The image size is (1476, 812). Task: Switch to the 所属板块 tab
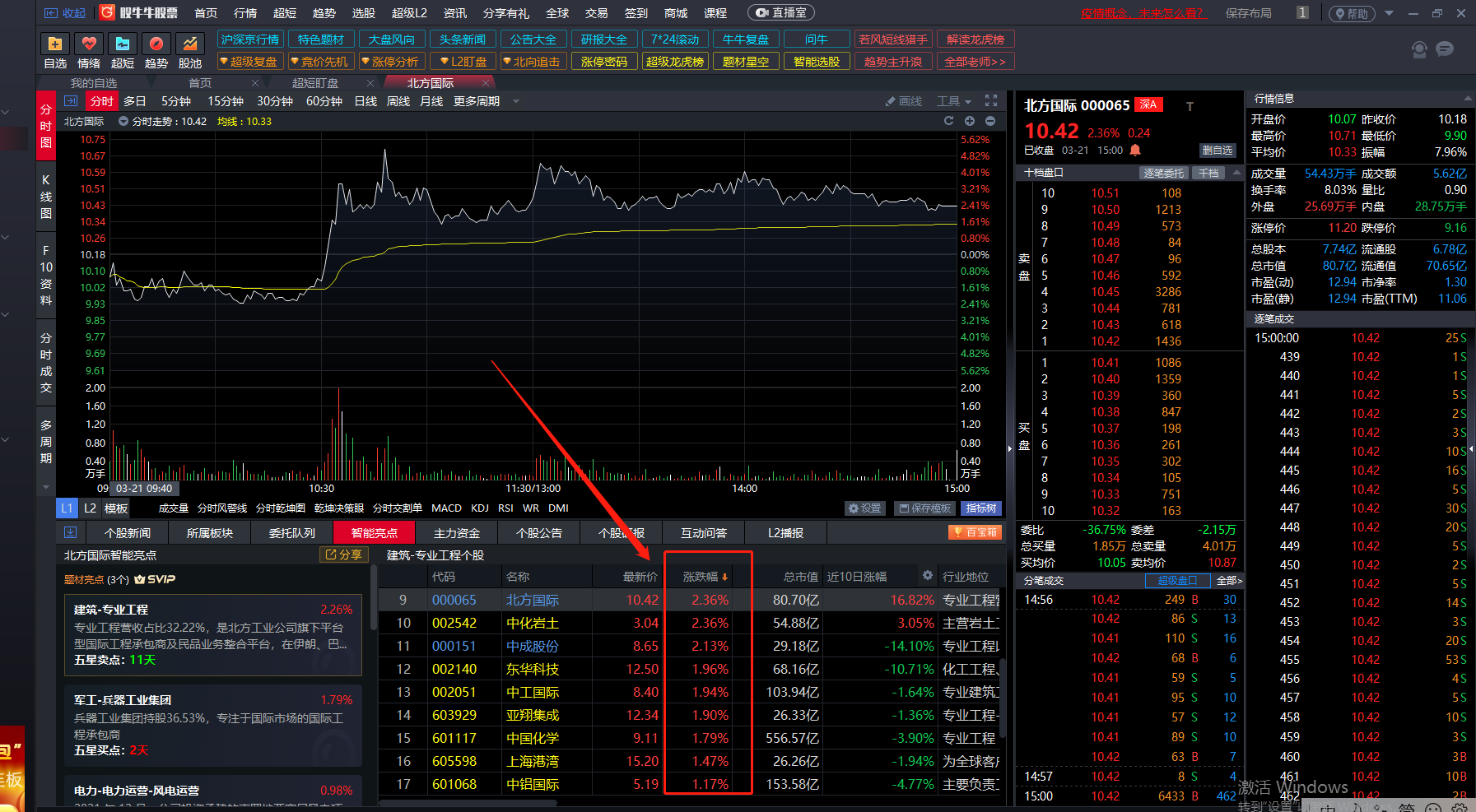point(210,533)
